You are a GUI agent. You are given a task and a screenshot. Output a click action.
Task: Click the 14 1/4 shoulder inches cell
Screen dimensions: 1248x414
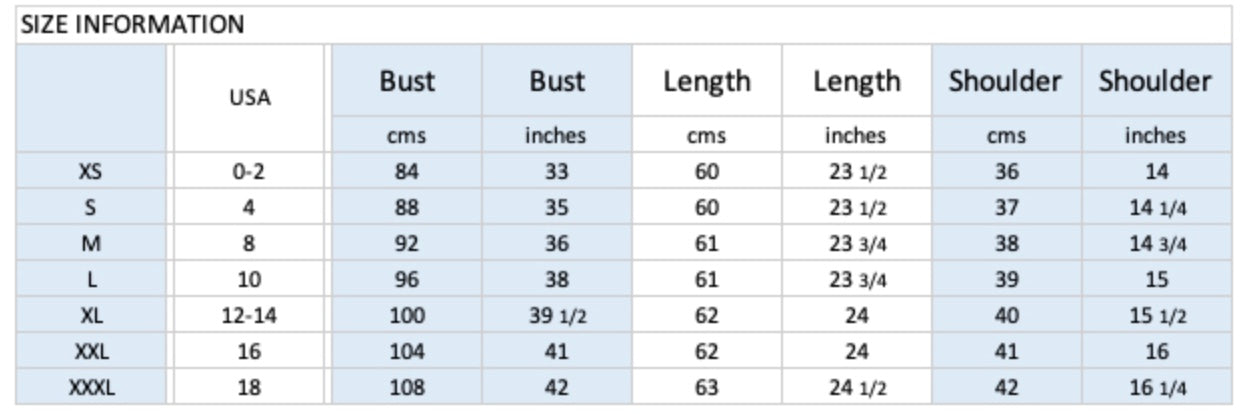(1156, 208)
